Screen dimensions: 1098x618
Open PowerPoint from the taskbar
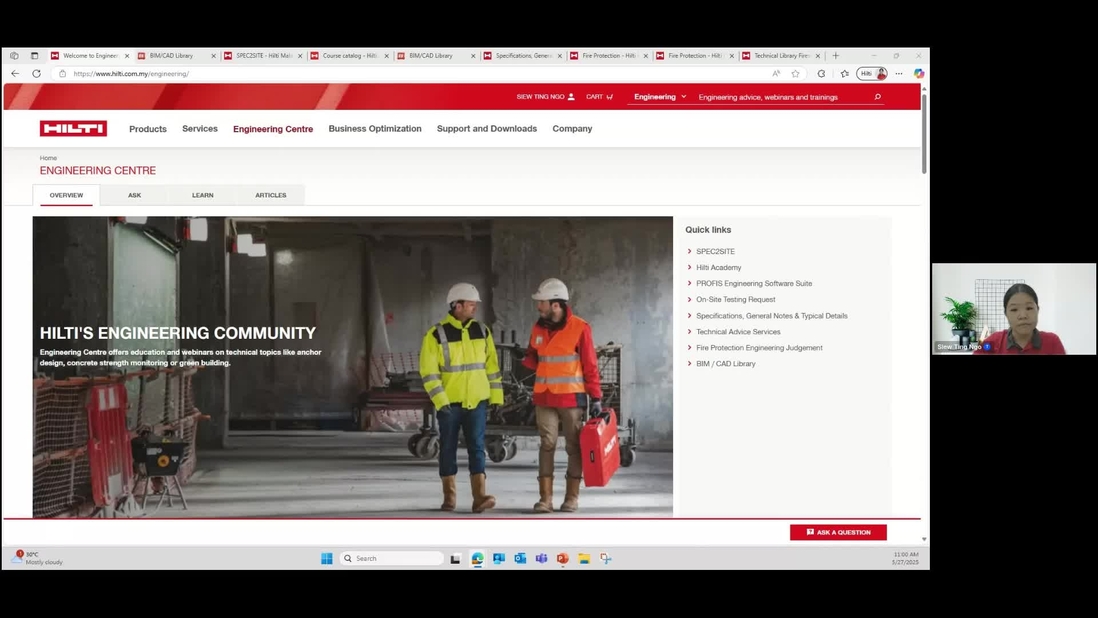(562, 558)
